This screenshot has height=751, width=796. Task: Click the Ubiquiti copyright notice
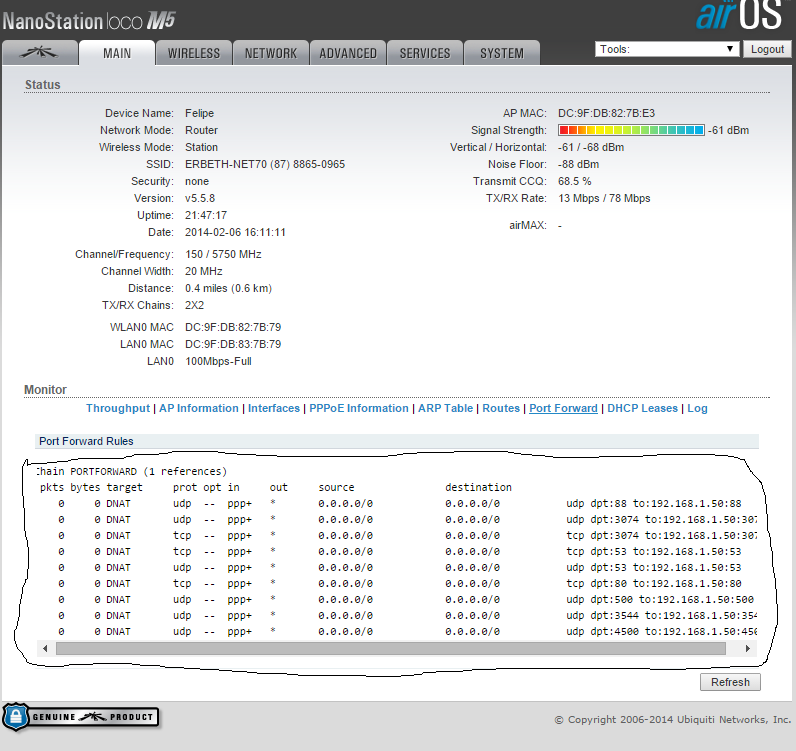point(673,720)
